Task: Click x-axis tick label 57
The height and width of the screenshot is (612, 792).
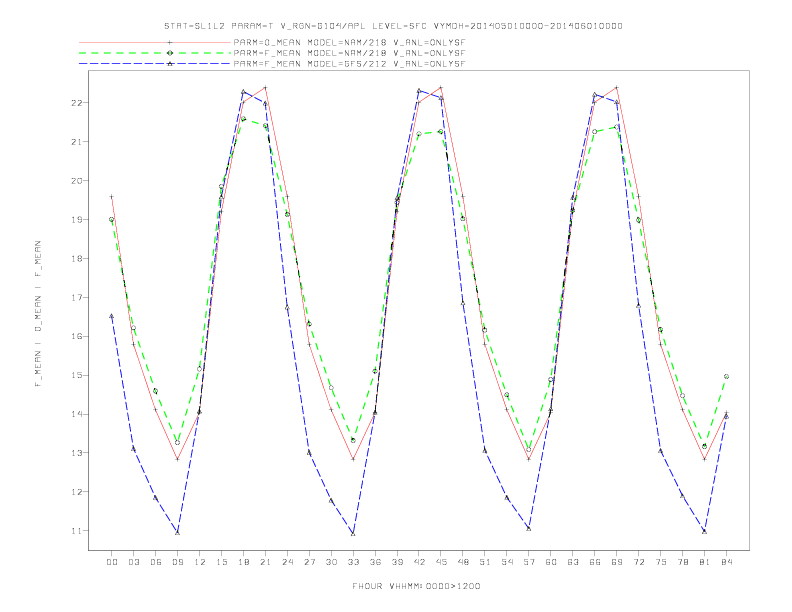Action: tap(529, 562)
